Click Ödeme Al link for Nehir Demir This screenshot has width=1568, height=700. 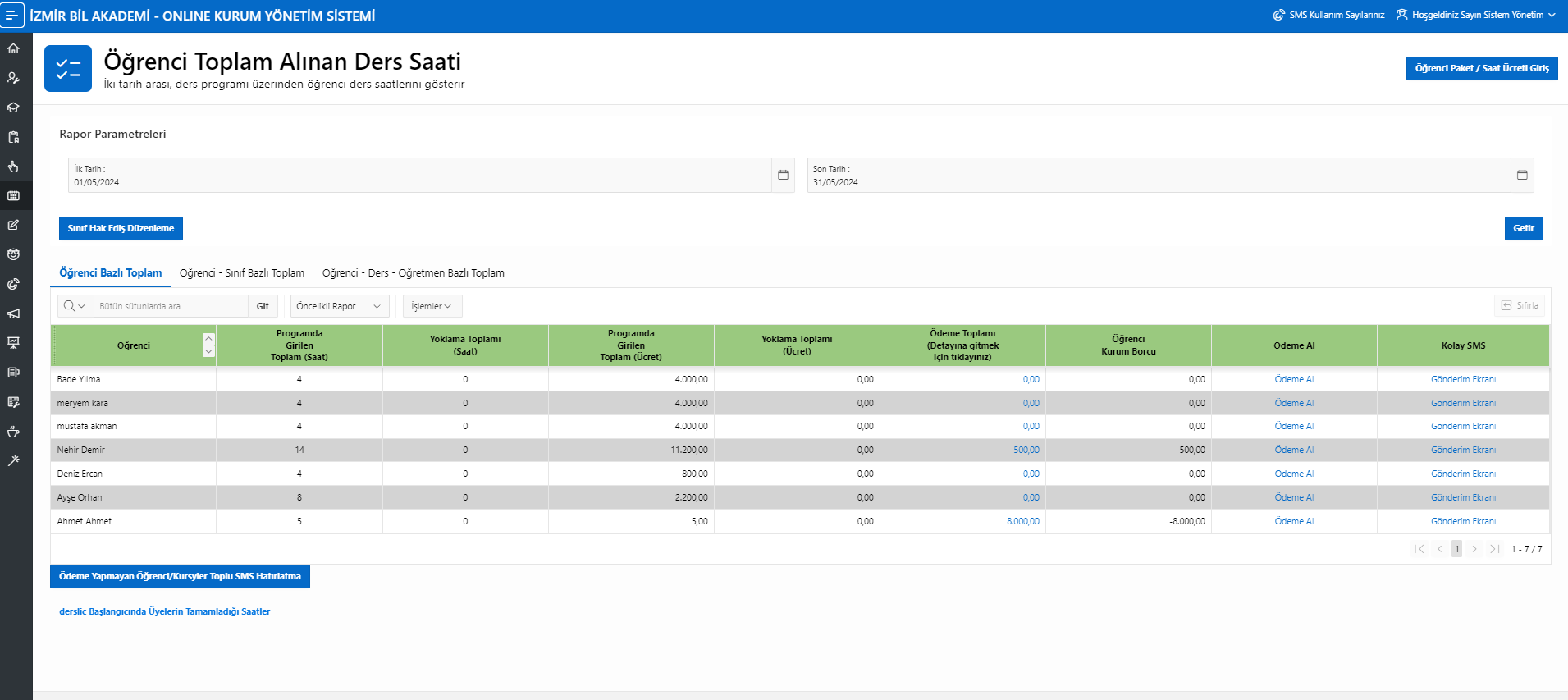pyautogui.click(x=1294, y=450)
